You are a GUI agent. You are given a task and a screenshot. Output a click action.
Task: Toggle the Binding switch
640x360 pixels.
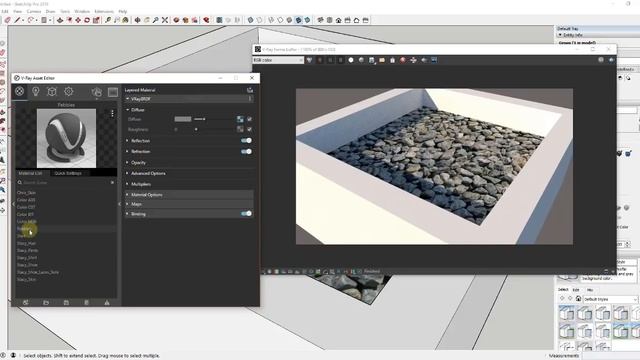246,213
